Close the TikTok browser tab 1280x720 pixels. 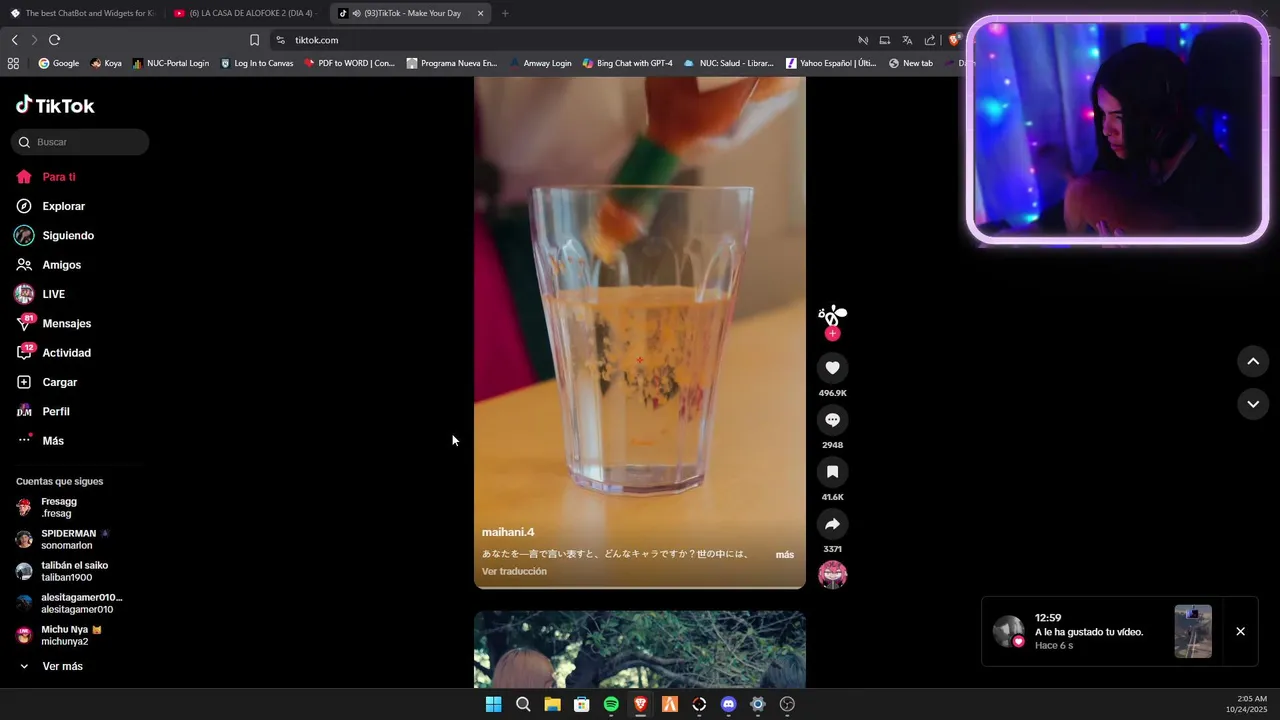[480, 13]
